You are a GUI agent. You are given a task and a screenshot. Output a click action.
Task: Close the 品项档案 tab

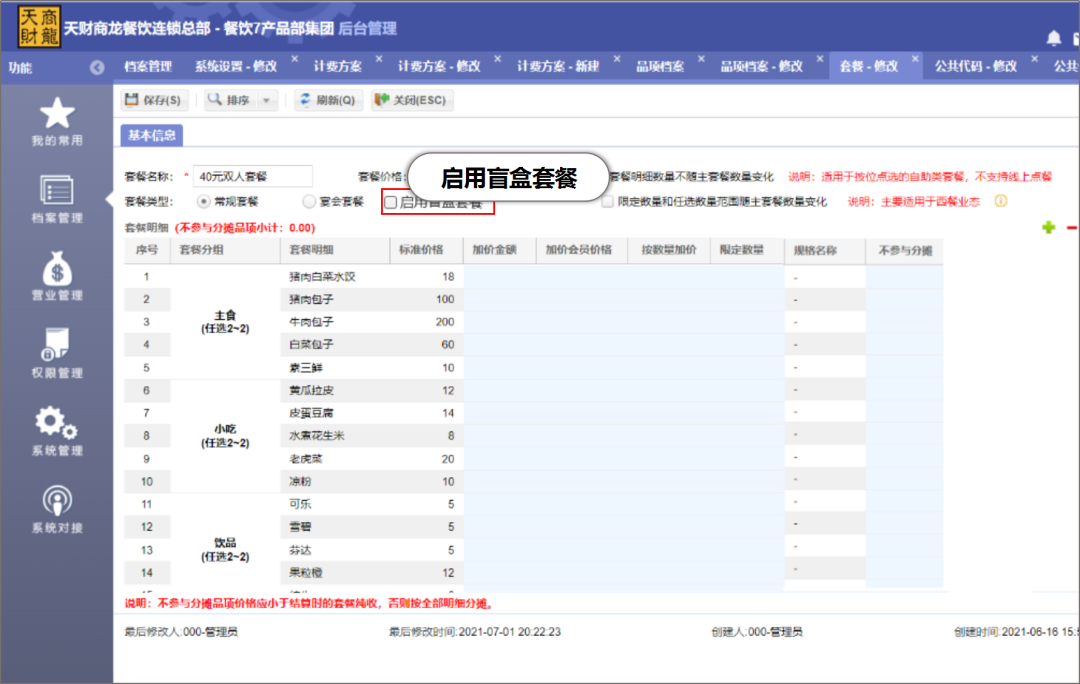pos(701,59)
